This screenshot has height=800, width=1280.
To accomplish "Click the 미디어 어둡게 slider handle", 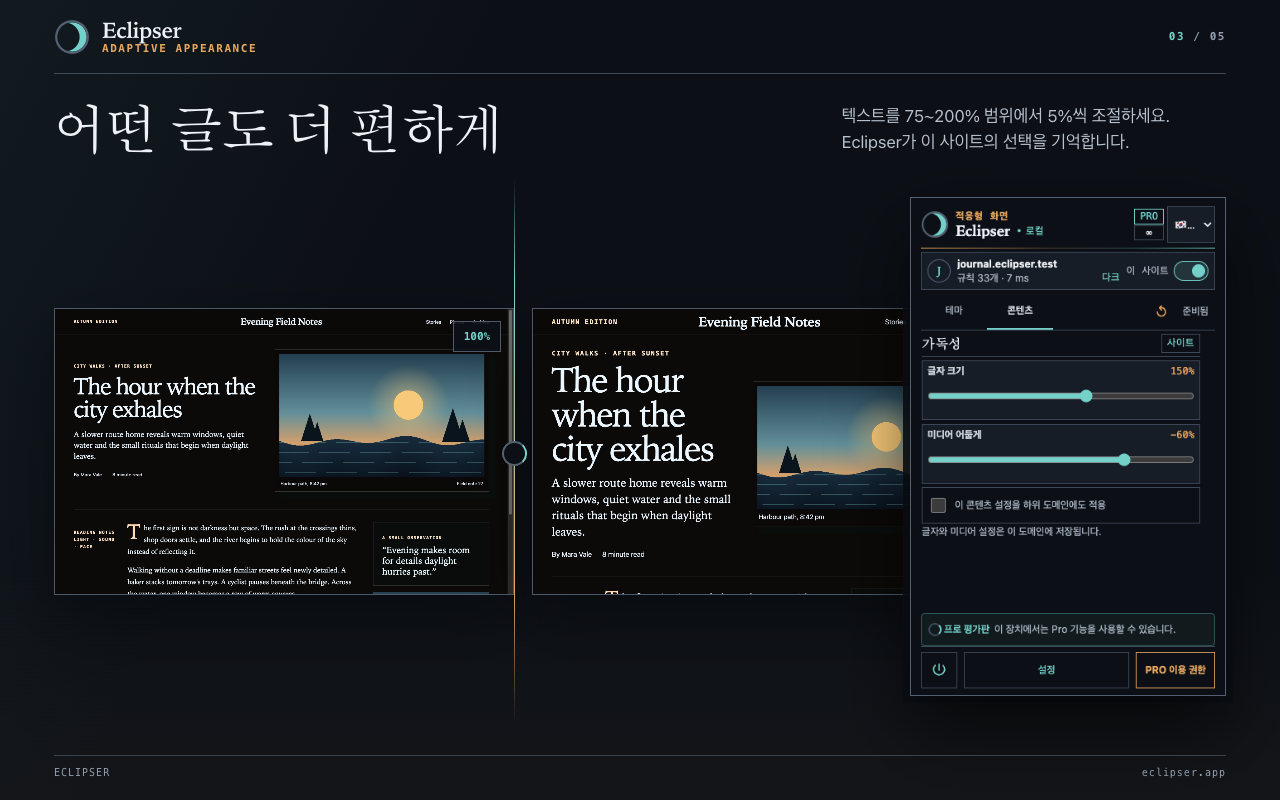I will (1124, 460).
